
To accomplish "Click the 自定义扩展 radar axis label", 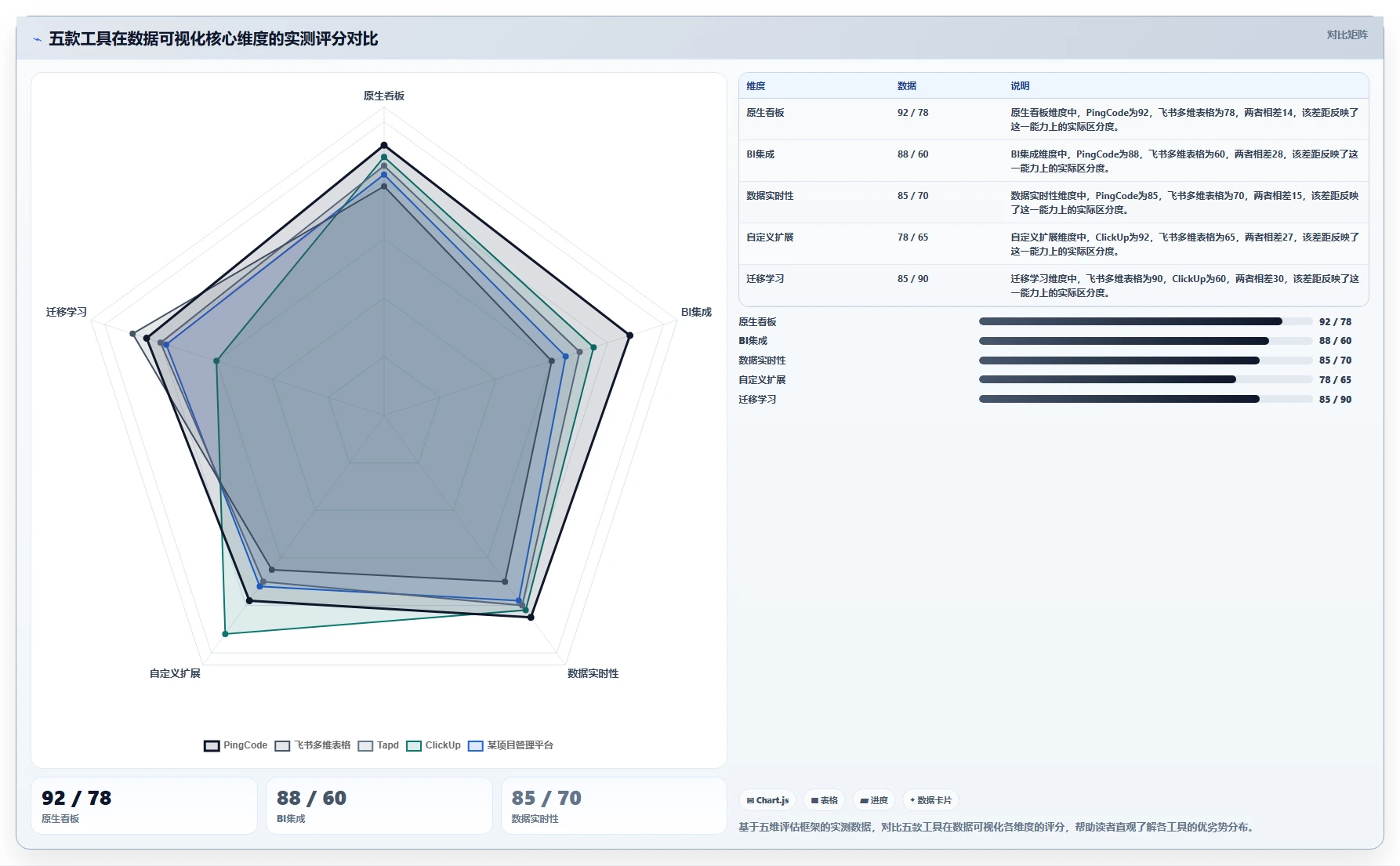I will point(175,673).
